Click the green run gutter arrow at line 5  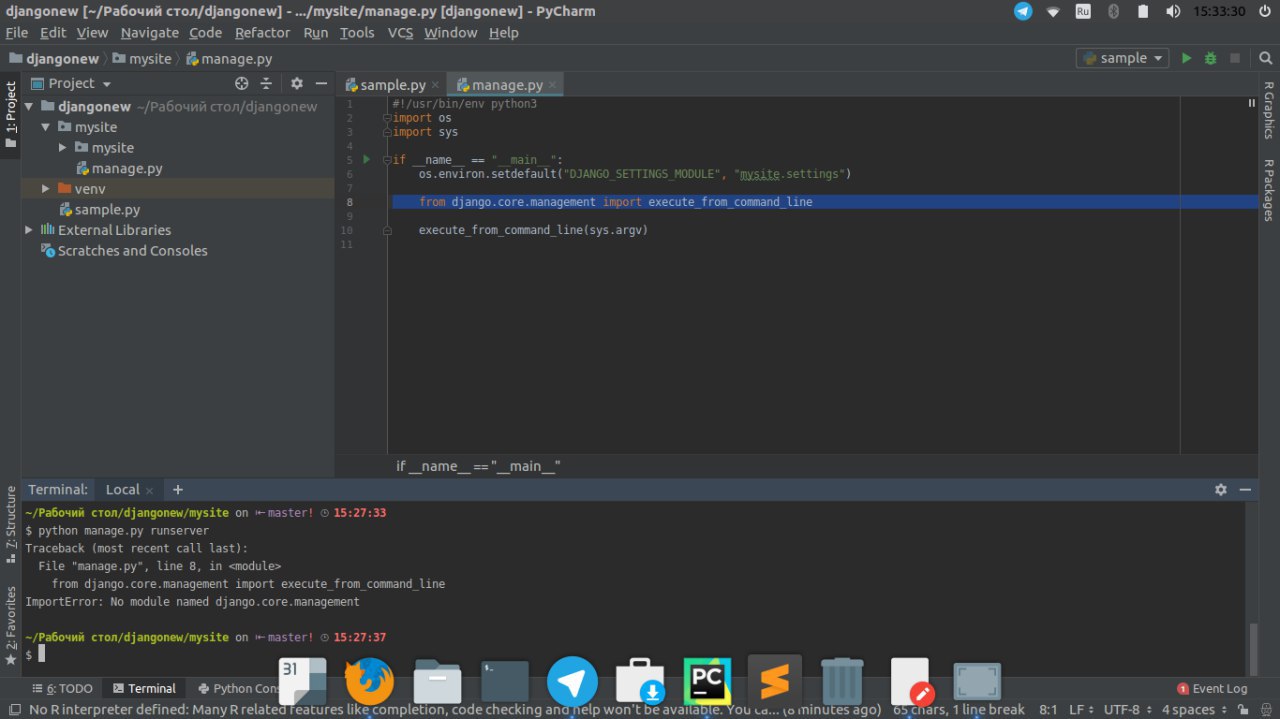[x=367, y=159]
